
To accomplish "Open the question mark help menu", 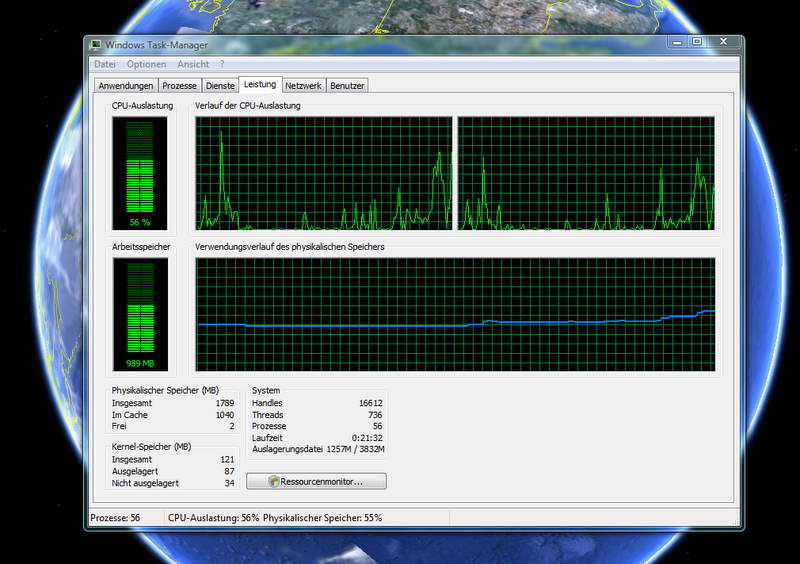I will point(222,64).
